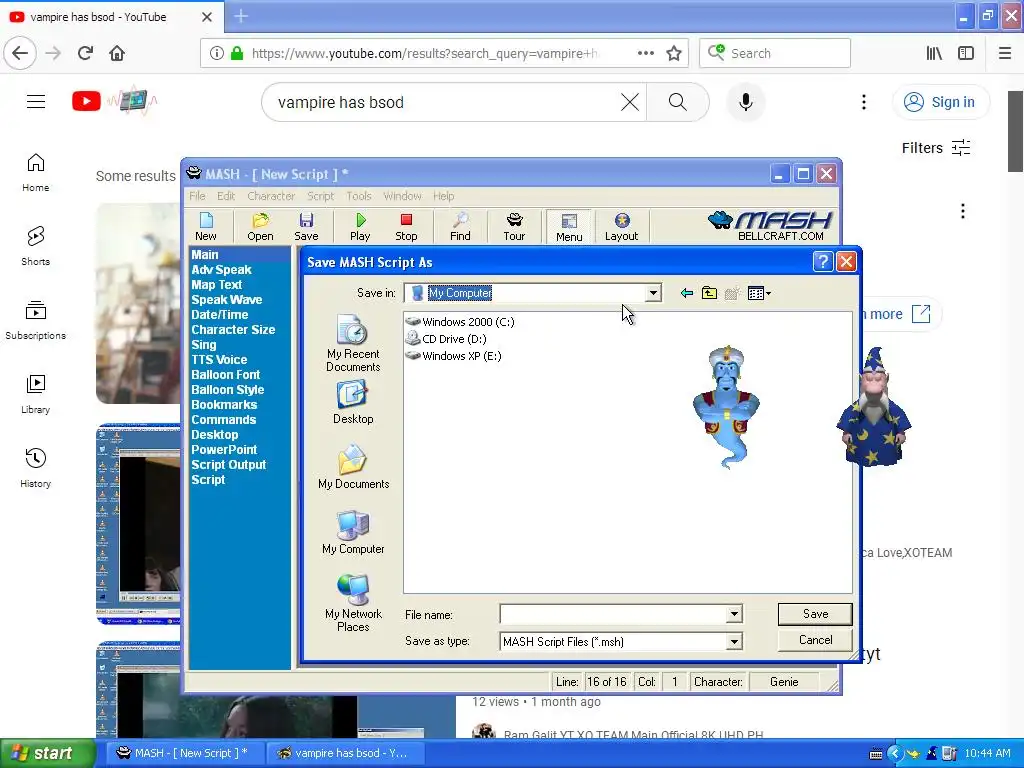Expand the Save as type dropdown

(x=734, y=642)
